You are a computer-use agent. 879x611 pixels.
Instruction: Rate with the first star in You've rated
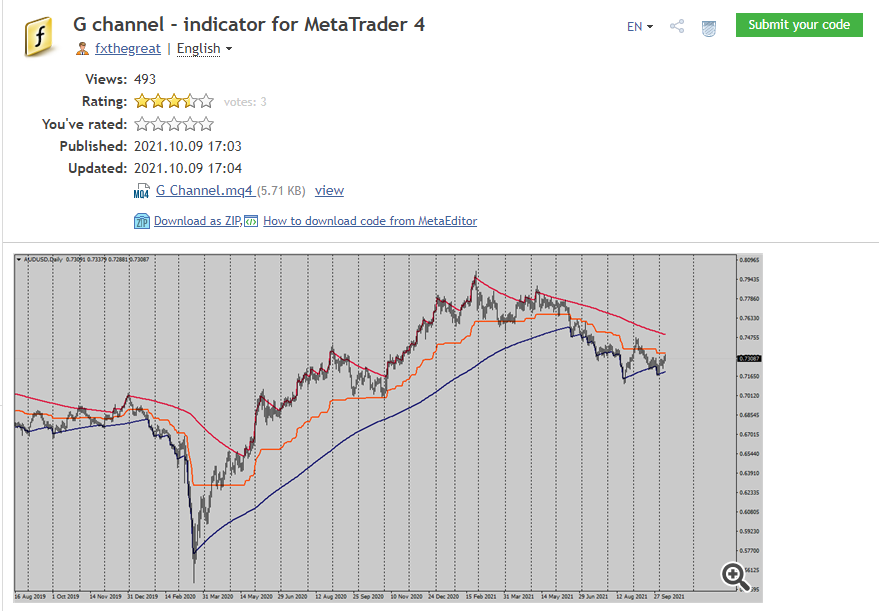[142, 124]
